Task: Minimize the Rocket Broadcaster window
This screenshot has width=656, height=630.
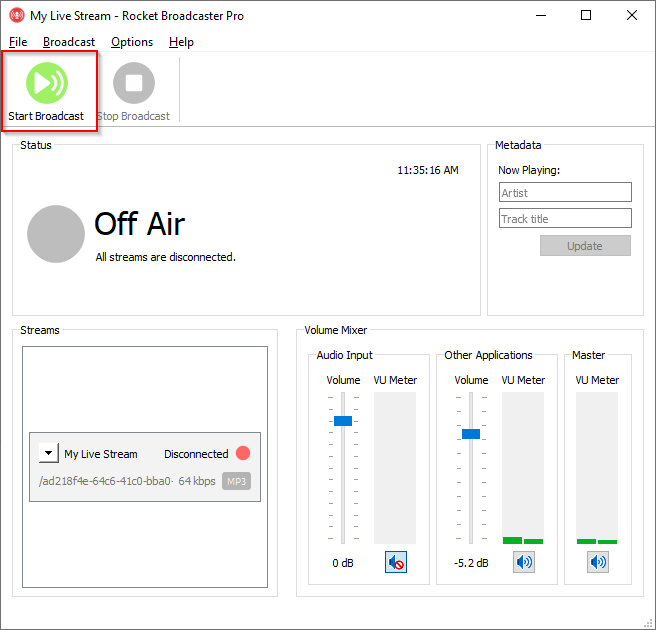Action: pos(541,15)
